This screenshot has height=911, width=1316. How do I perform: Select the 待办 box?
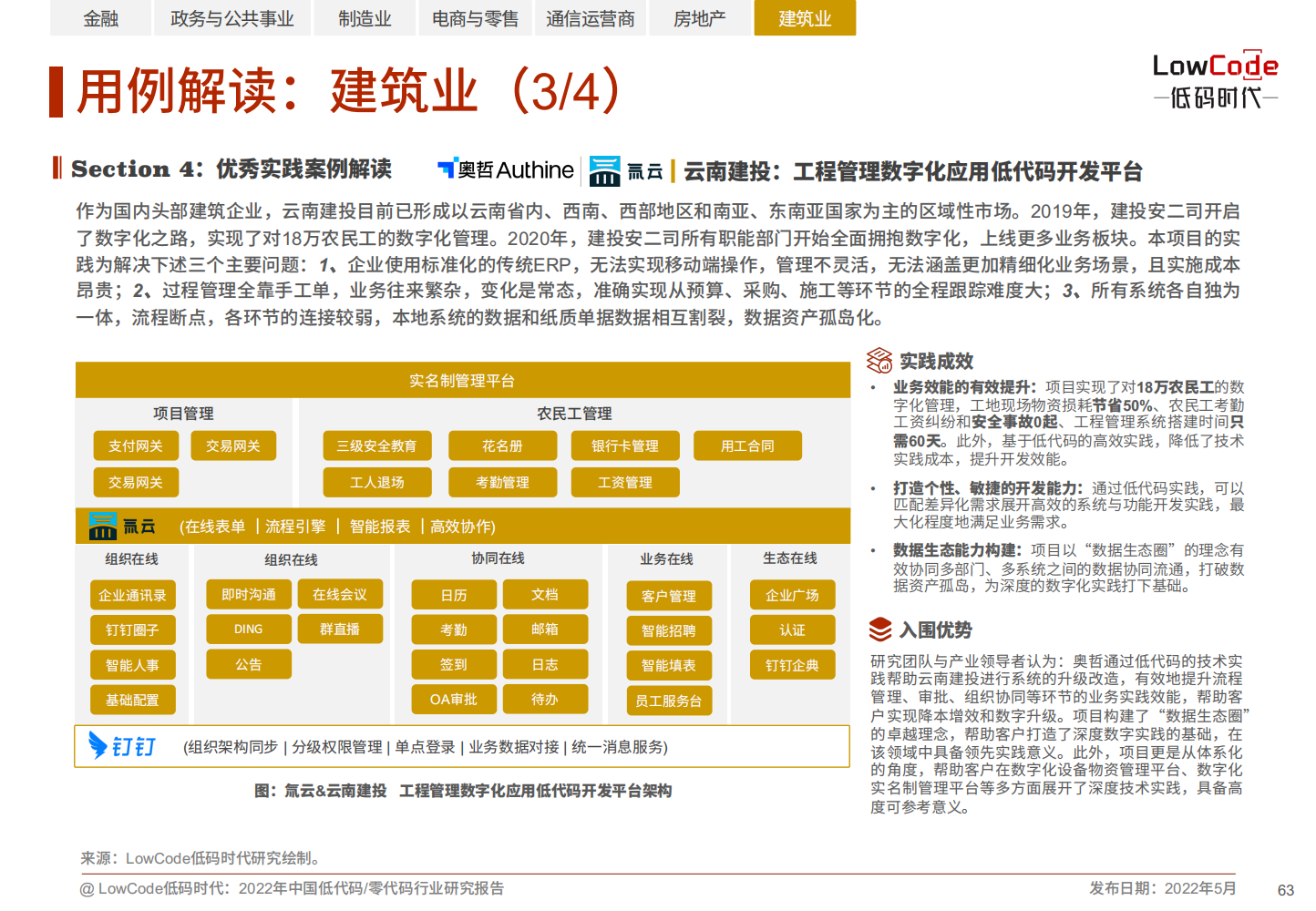[545, 699]
